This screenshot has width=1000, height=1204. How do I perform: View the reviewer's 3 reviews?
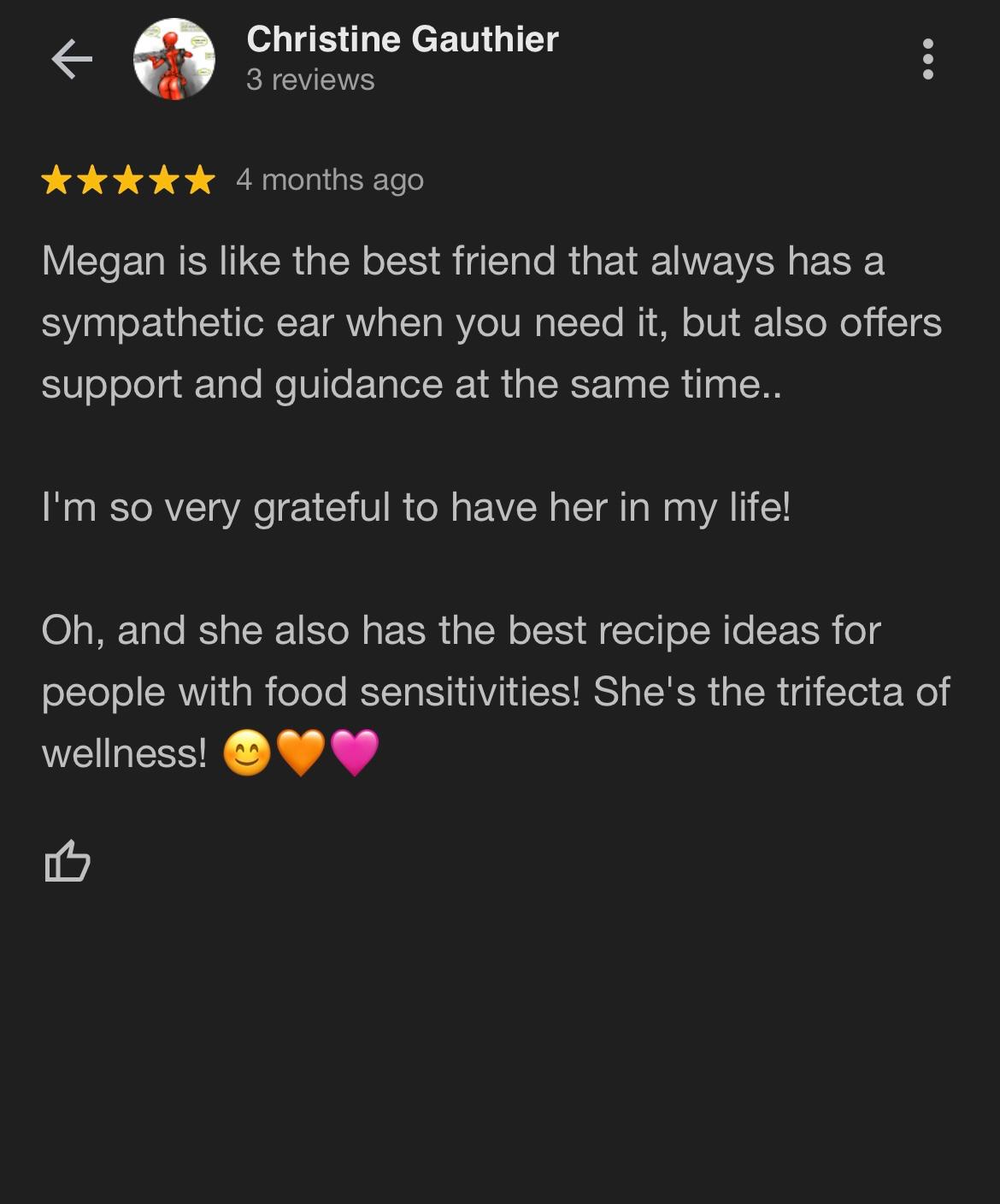click(310, 80)
